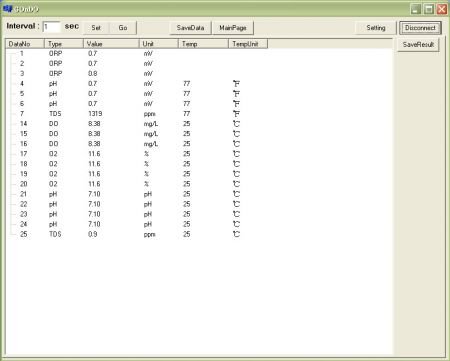Click the app icon in the title bar
This screenshot has height=361, width=450.
click(7, 8)
